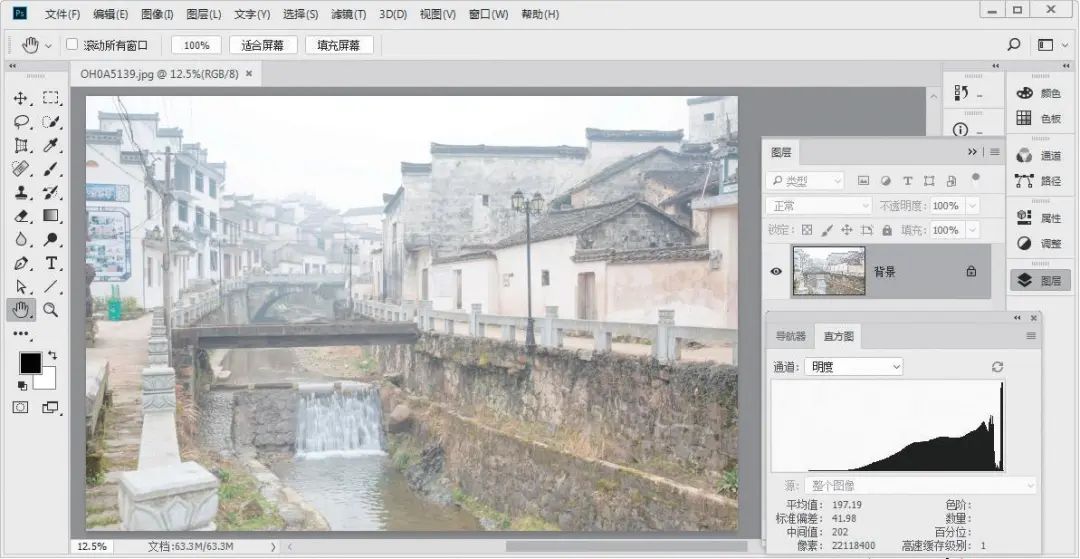Refresh the histogram with the circular arrow icon
1080x559 pixels.
[x=997, y=367]
